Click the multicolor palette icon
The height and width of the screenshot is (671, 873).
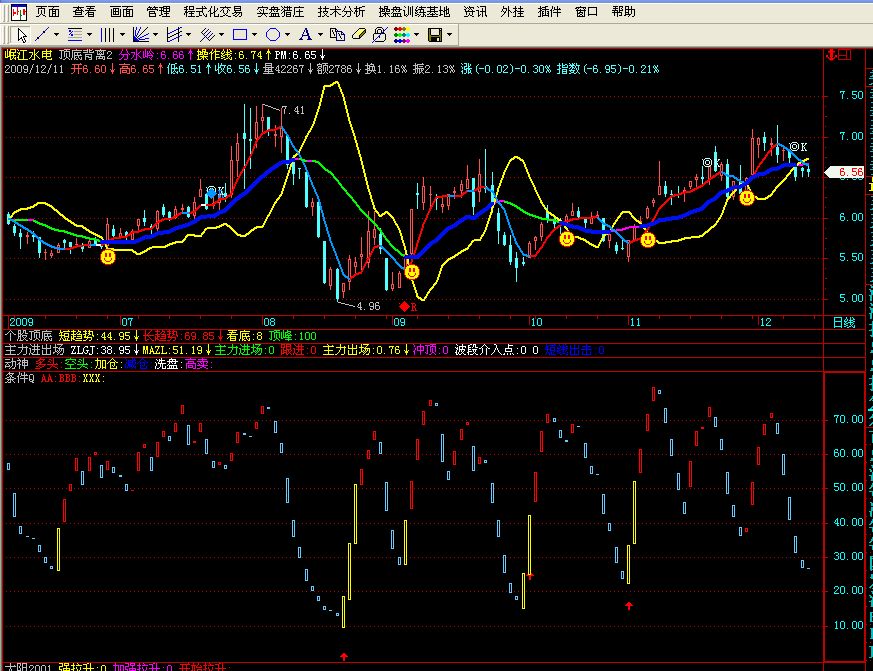[401, 35]
